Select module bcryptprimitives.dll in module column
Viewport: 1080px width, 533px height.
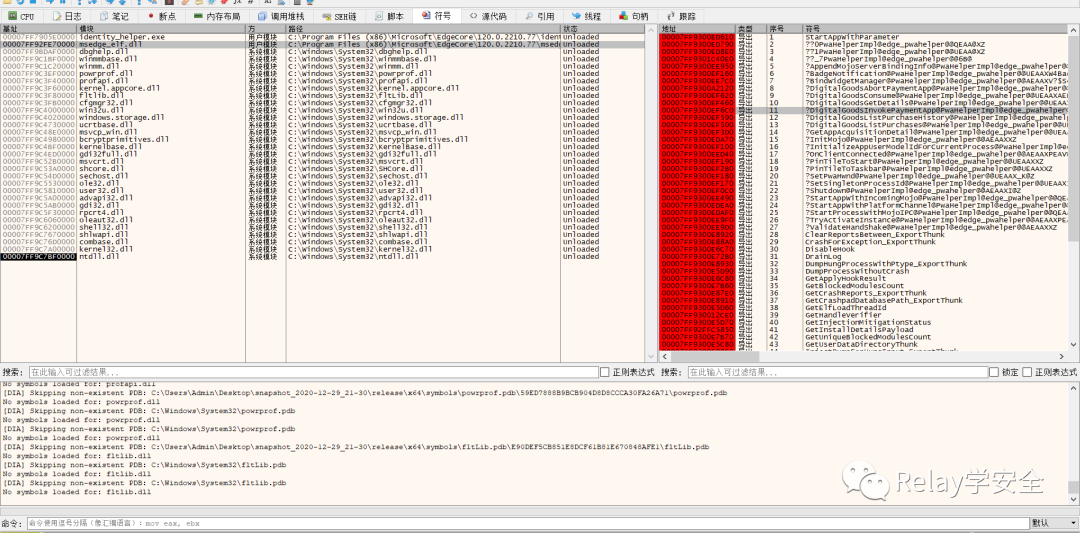point(124,139)
